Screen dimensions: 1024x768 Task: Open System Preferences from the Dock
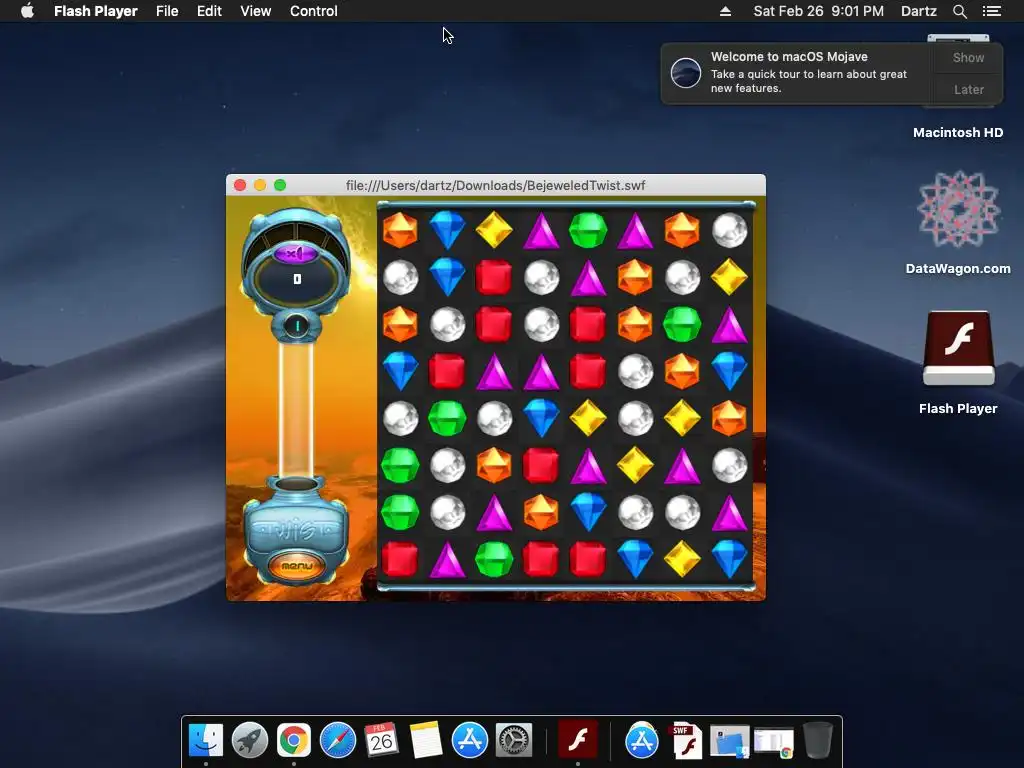[514, 740]
